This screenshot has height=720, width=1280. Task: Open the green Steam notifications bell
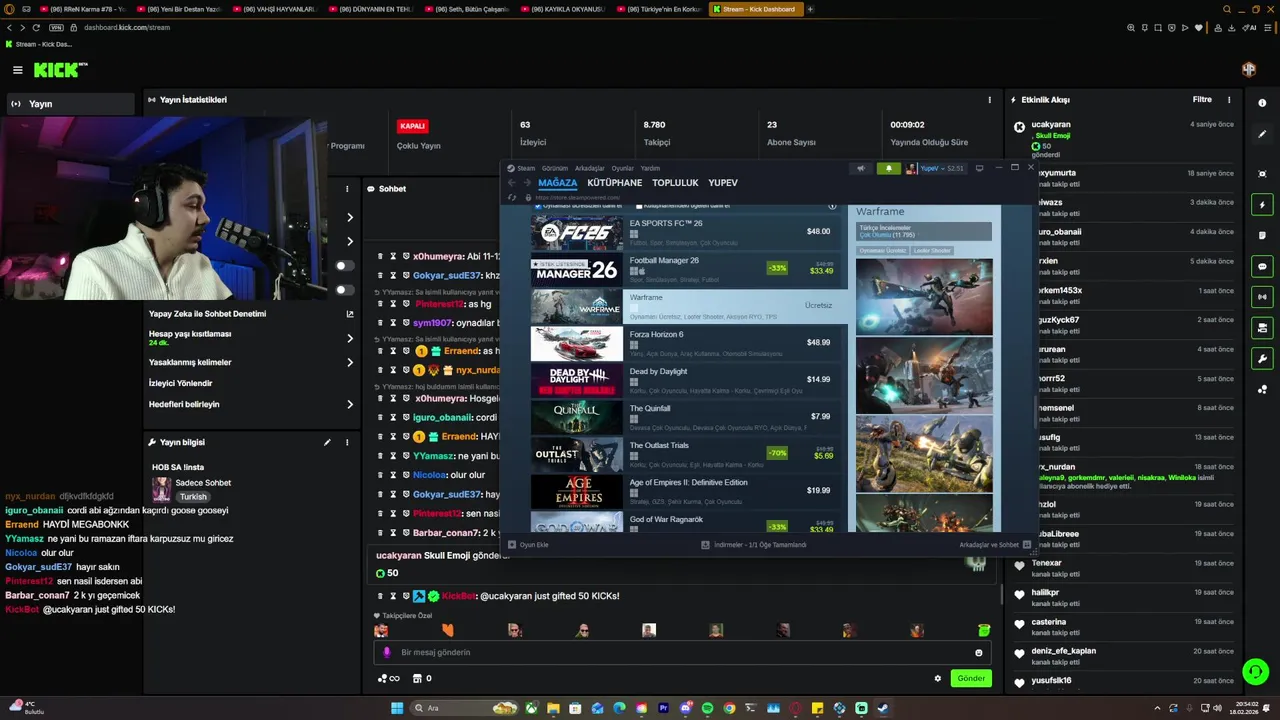888,168
